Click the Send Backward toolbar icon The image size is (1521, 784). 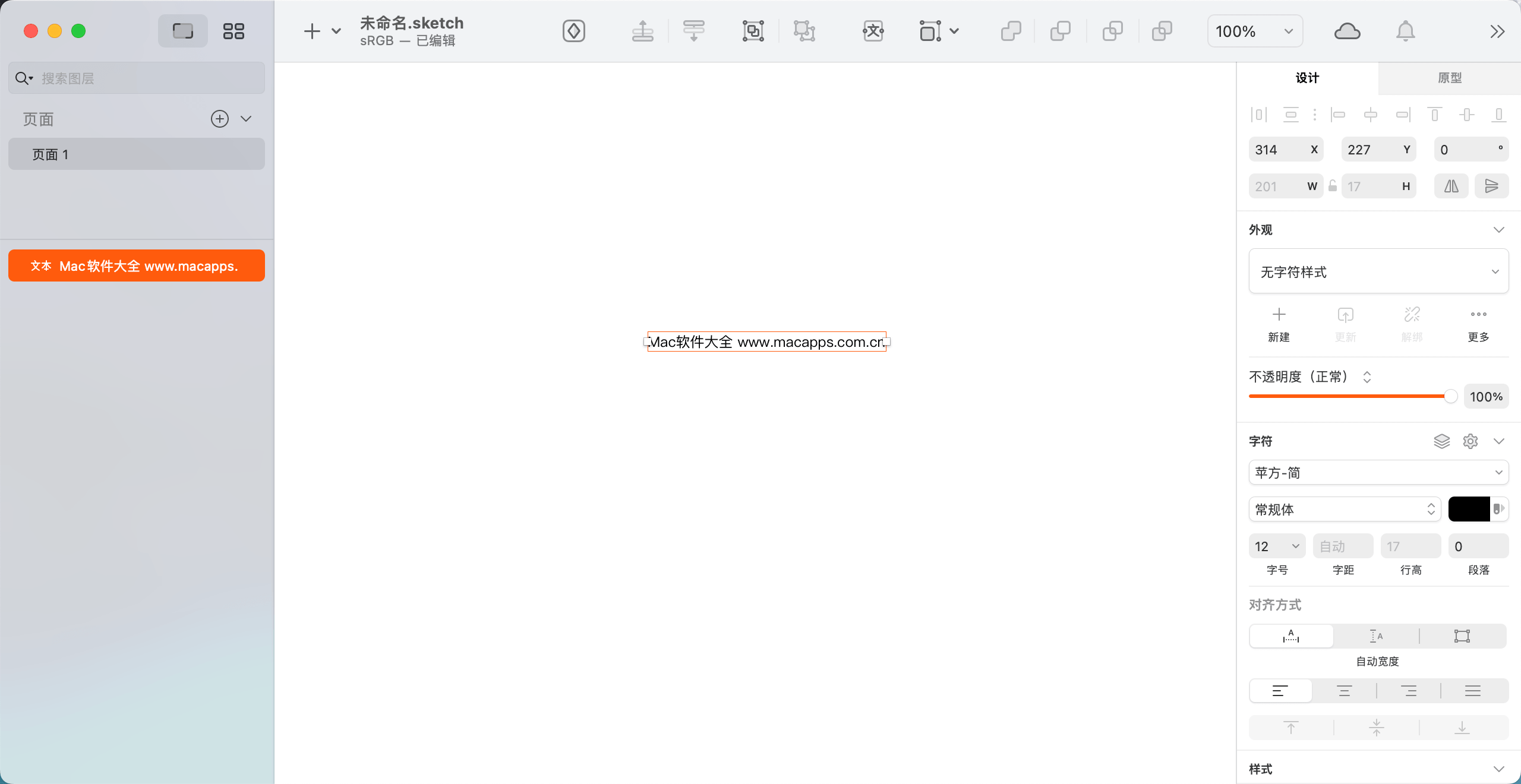(x=693, y=31)
